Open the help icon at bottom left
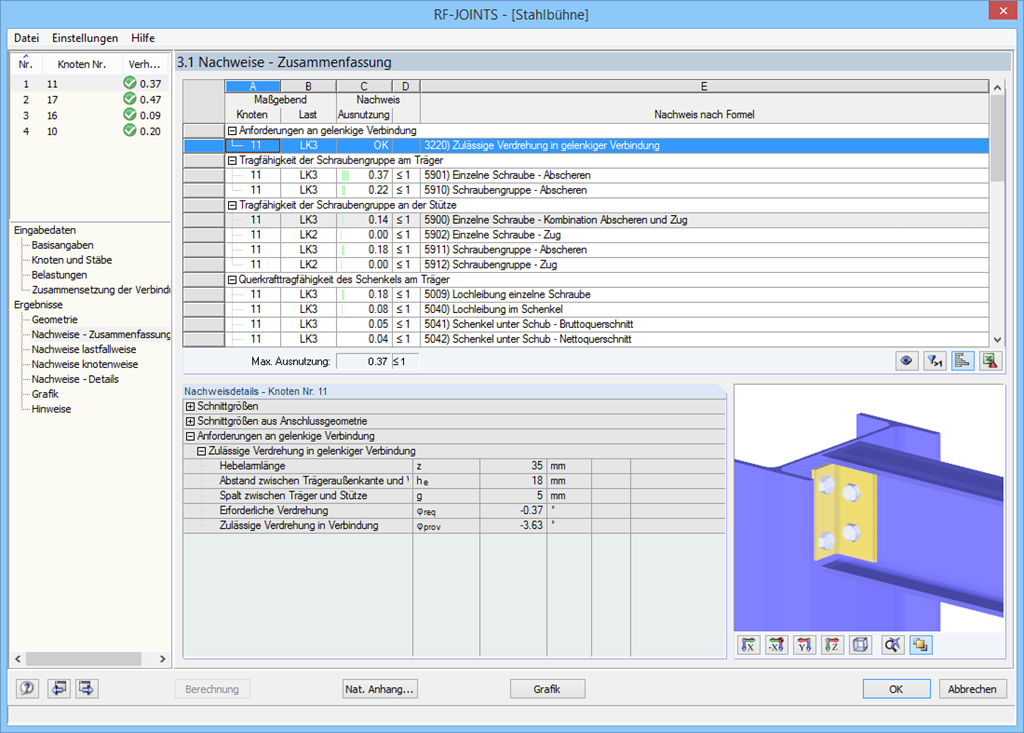The image size is (1024, 733). [x=27, y=688]
